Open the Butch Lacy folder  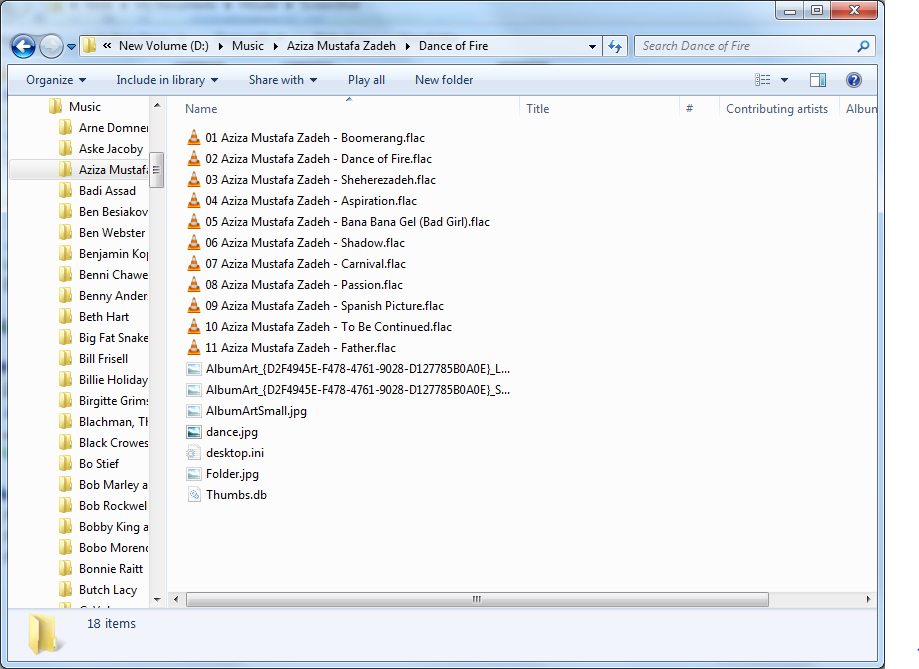click(108, 590)
